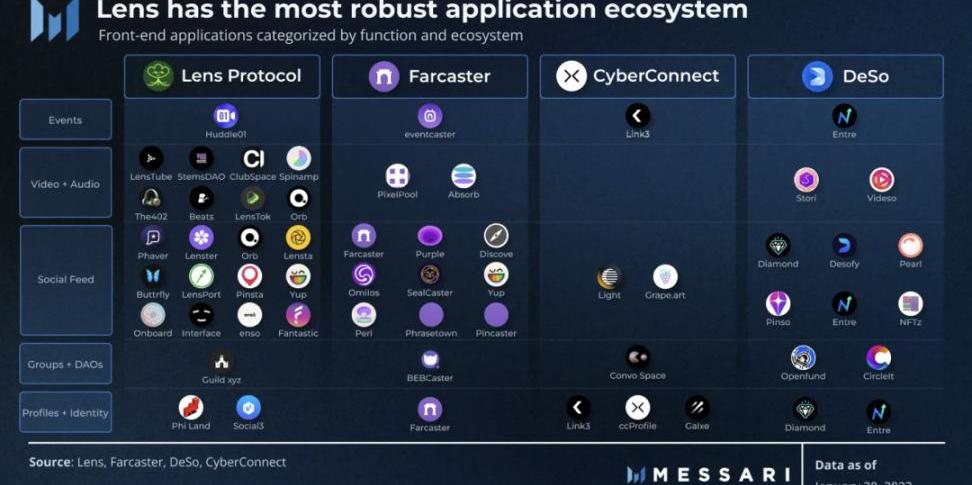972x485 pixels.
Task: Click the Huddle01 icon under Lens Protocol
Action: (225, 116)
